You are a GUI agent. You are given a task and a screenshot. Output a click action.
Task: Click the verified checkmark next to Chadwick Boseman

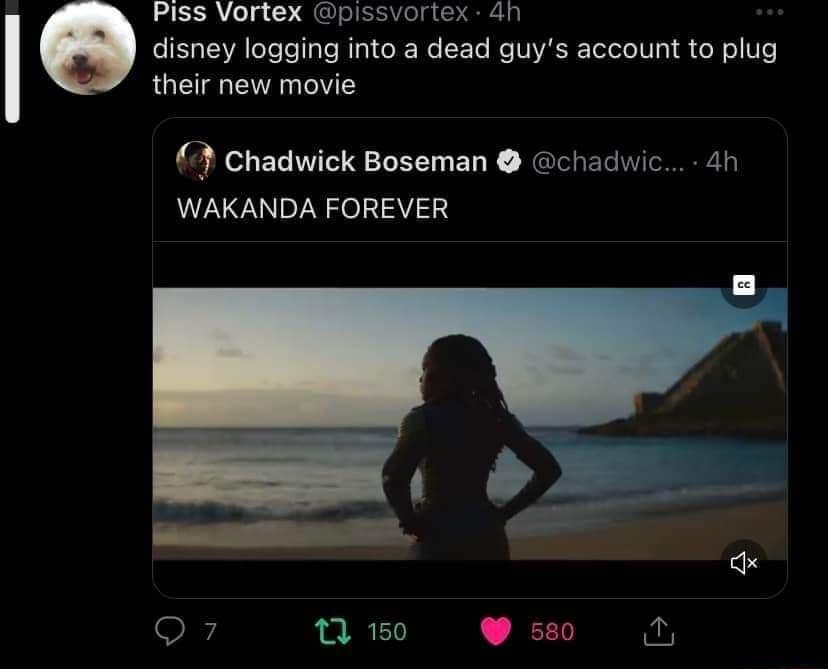[510, 160]
